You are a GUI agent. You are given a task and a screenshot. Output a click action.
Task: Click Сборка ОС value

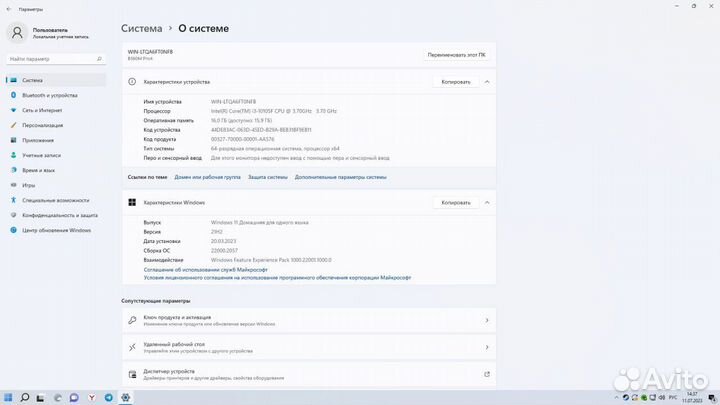pos(224,250)
